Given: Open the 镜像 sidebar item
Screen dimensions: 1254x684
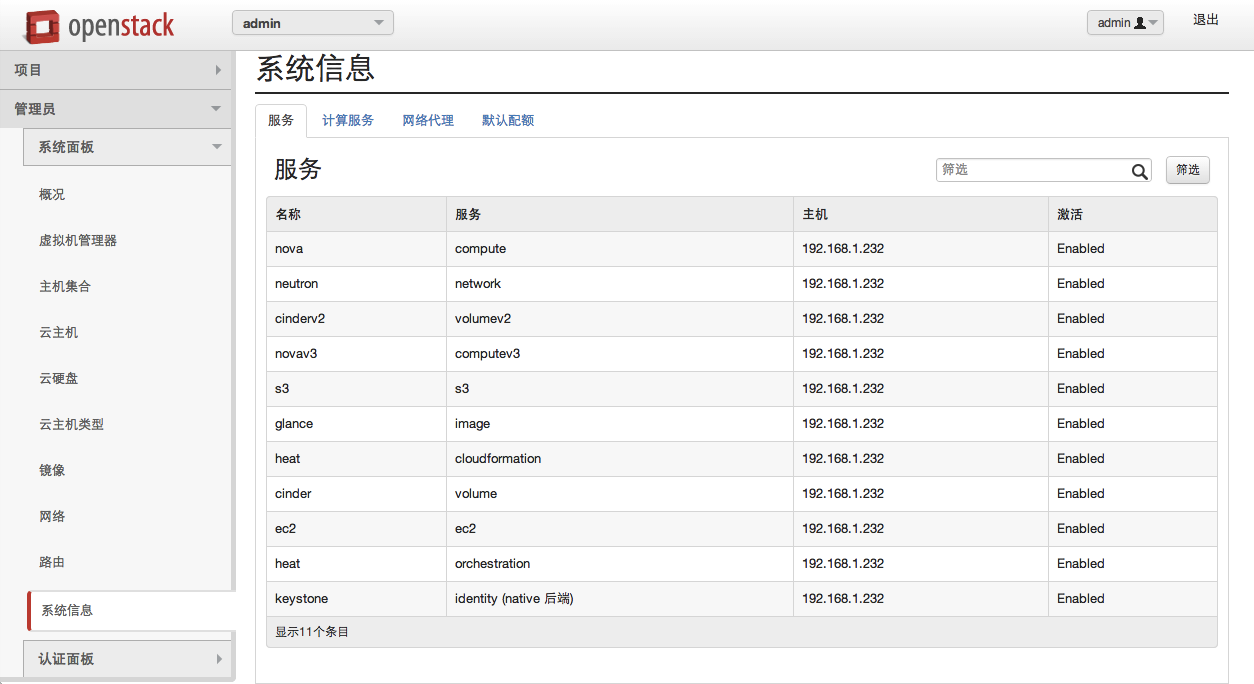Looking at the screenshot, I should (x=52, y=471).
